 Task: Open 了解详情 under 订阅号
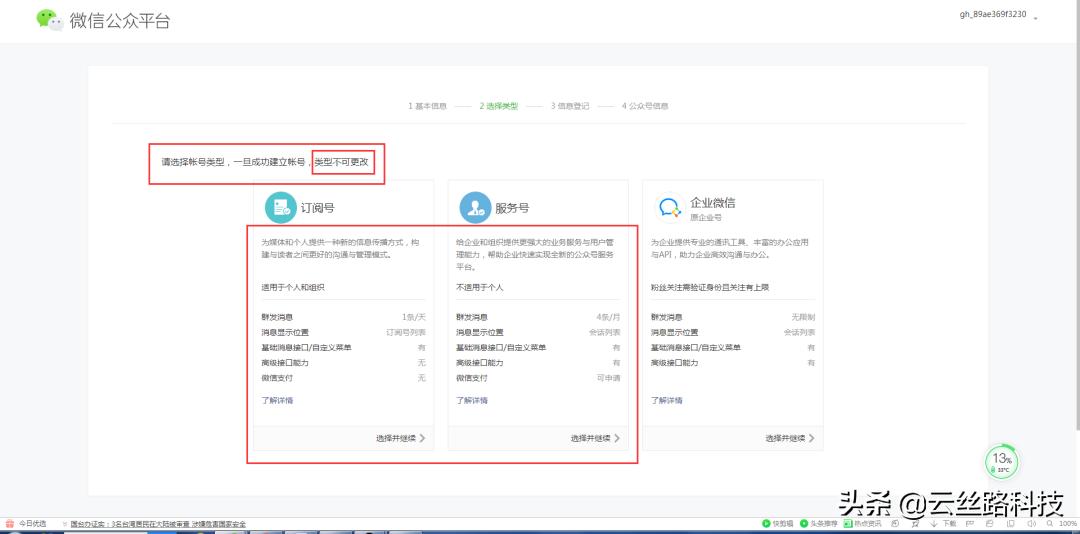pos(278,400)
